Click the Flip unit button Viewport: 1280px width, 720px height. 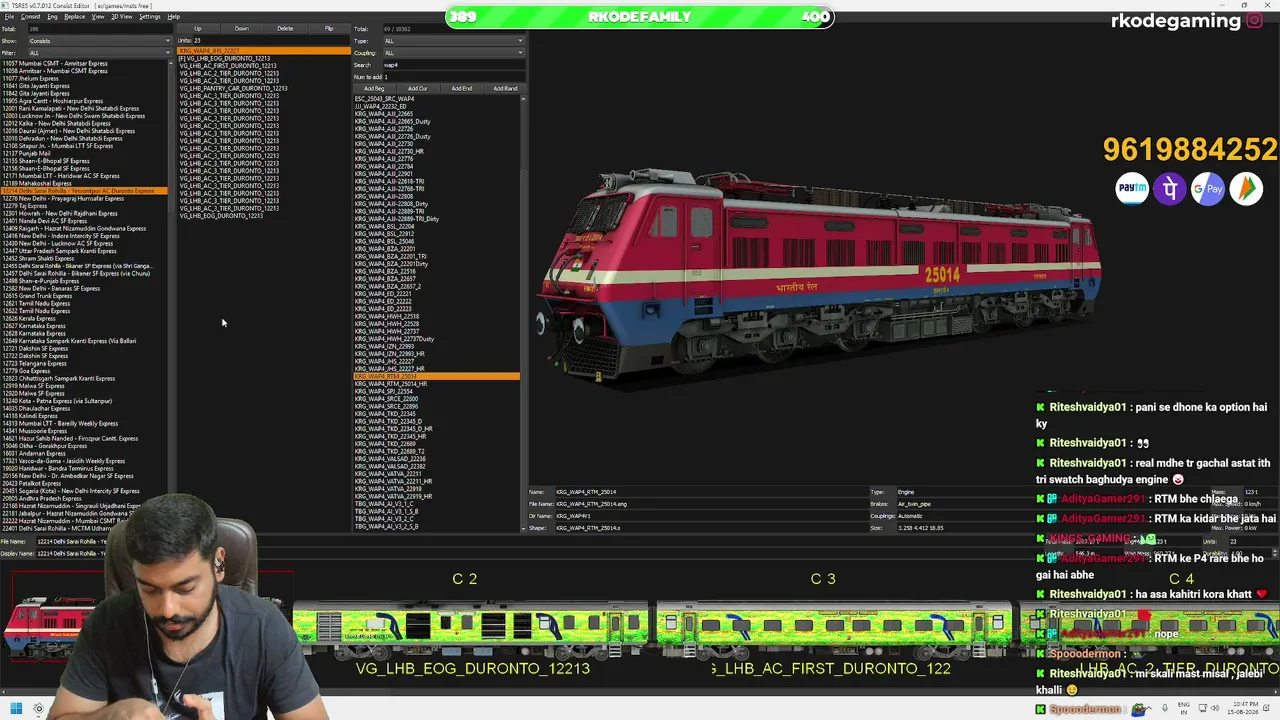(329, 29)
